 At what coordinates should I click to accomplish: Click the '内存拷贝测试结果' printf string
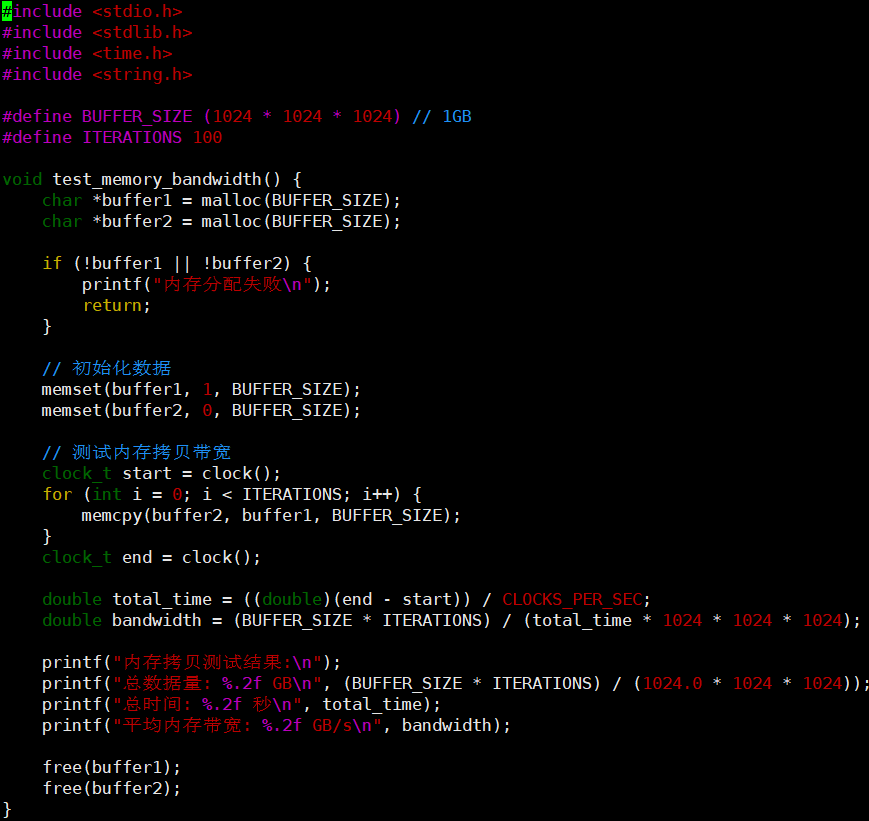[217, 662]
